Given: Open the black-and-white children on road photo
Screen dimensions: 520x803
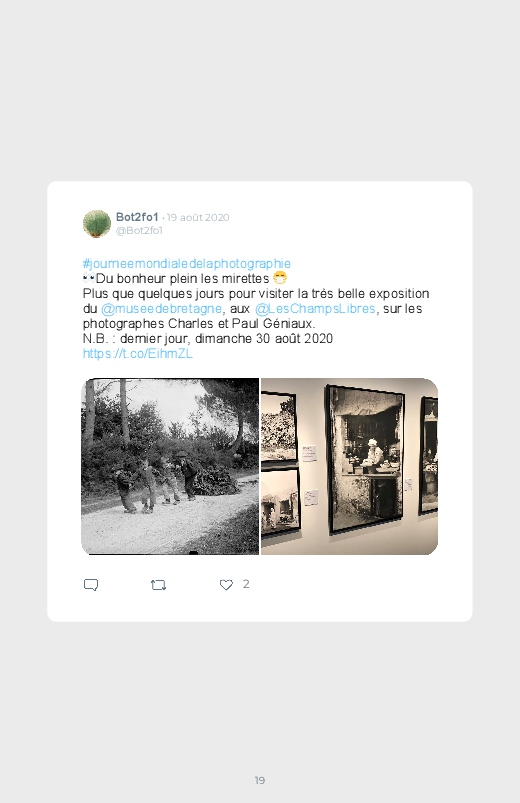Looking at the screenshot, I should pos(170,467).
